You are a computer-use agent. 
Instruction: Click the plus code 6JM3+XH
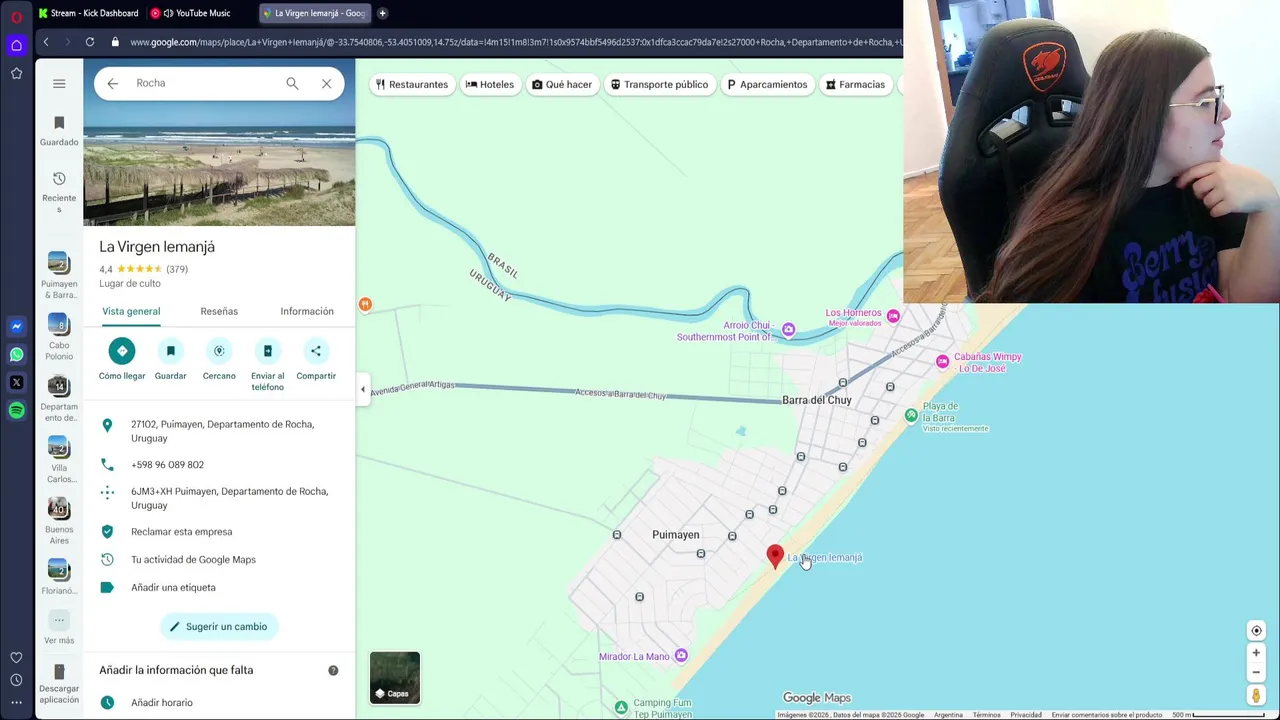(x=229, y=498)
